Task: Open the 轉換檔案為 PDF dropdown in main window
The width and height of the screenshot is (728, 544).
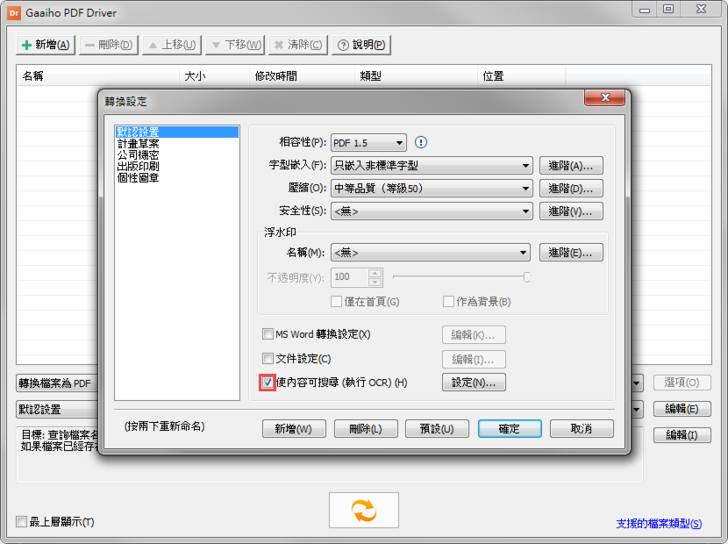Action: pos(636,383)
